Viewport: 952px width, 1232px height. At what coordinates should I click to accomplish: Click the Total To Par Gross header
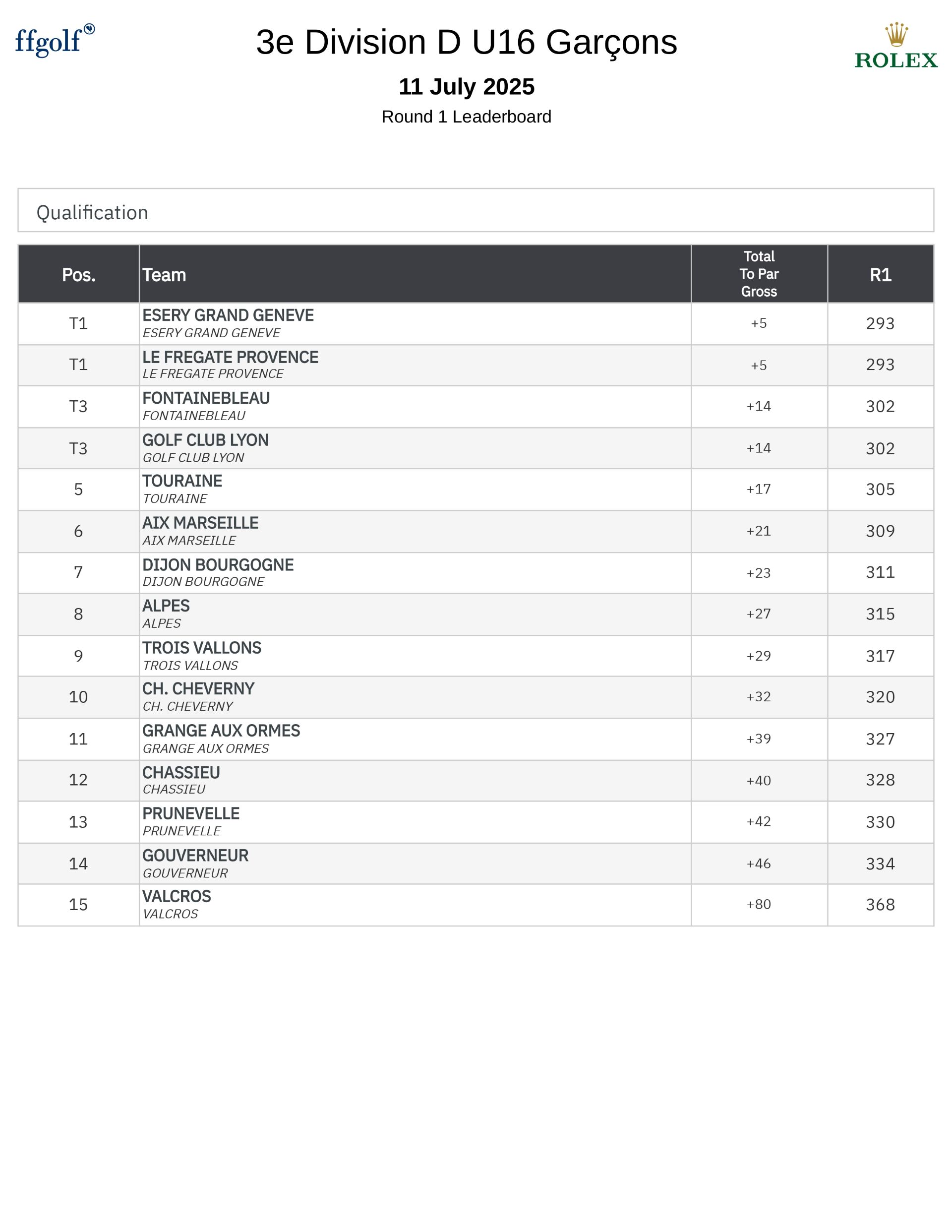(x=759, y=274)
